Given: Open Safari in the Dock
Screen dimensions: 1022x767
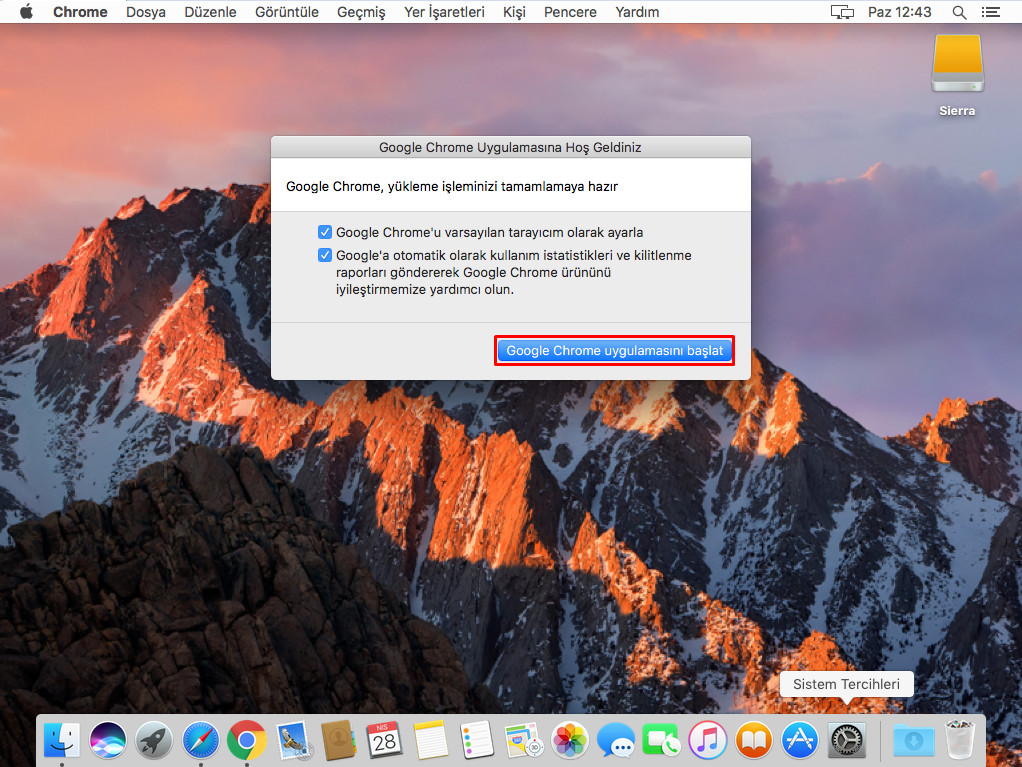Looking at the screenshot, I should point(200,740).
